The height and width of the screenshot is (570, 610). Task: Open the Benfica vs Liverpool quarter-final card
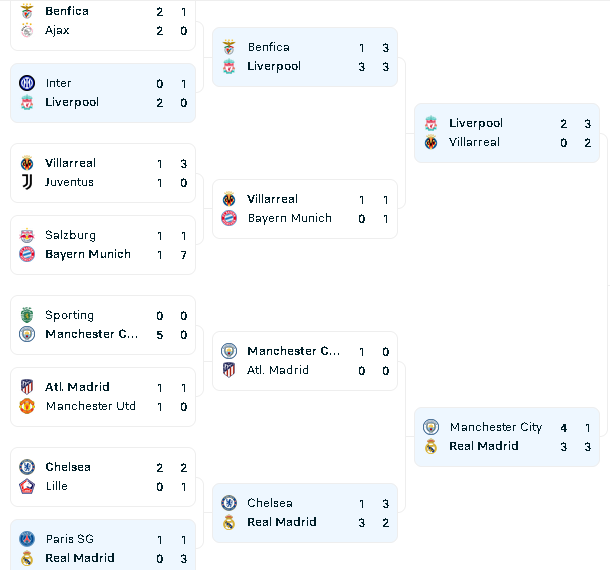click(305, 57)
